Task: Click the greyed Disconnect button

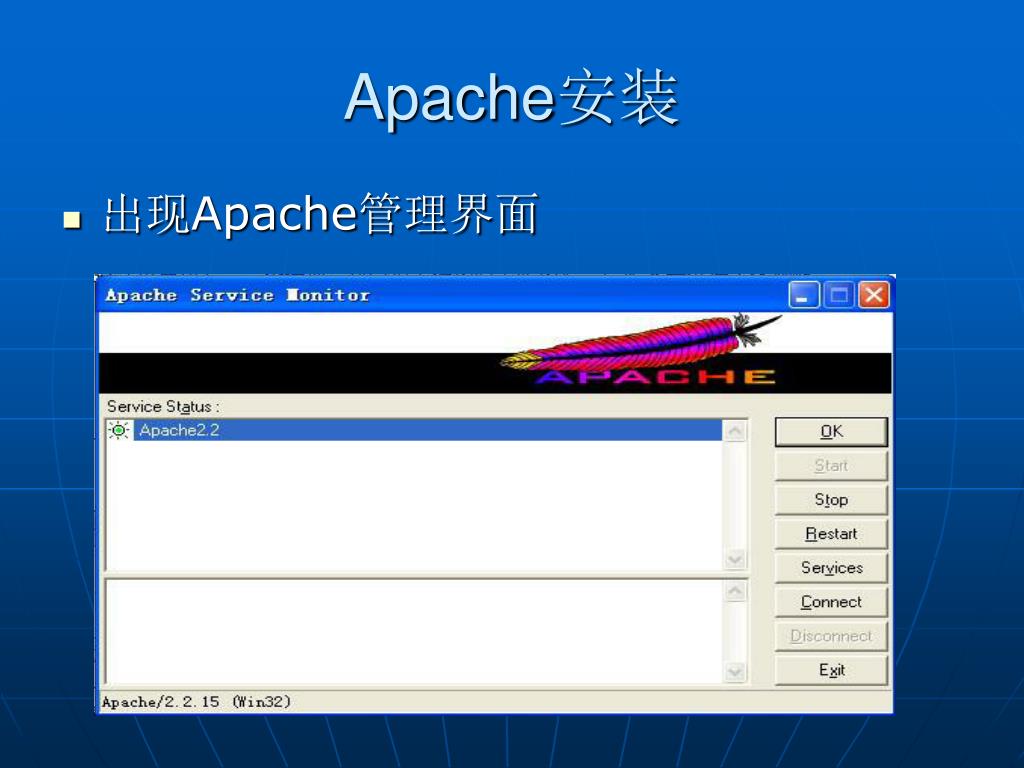Action: coord(831,635)
